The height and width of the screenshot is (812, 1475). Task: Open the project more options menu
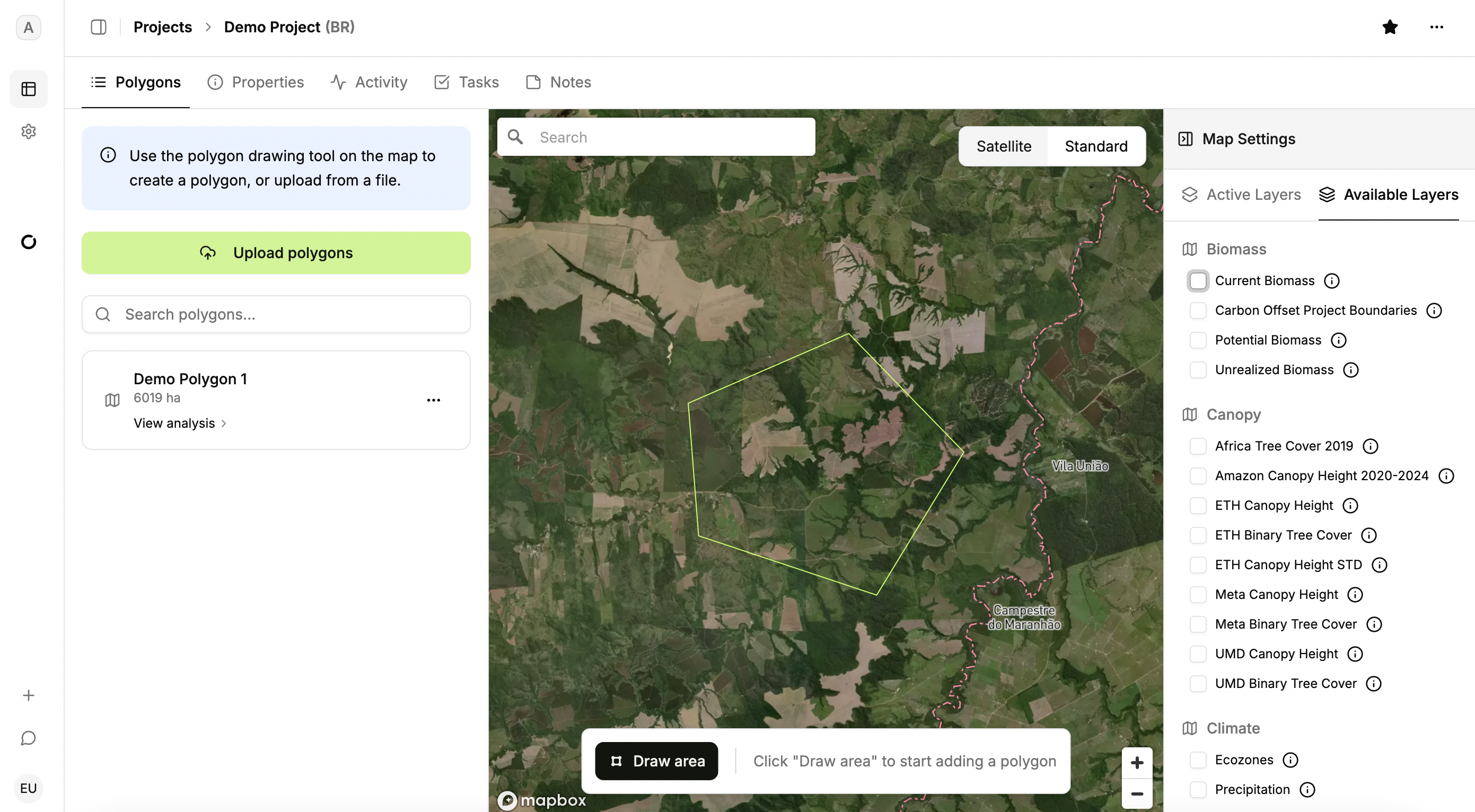click(x=1436, y=27)
